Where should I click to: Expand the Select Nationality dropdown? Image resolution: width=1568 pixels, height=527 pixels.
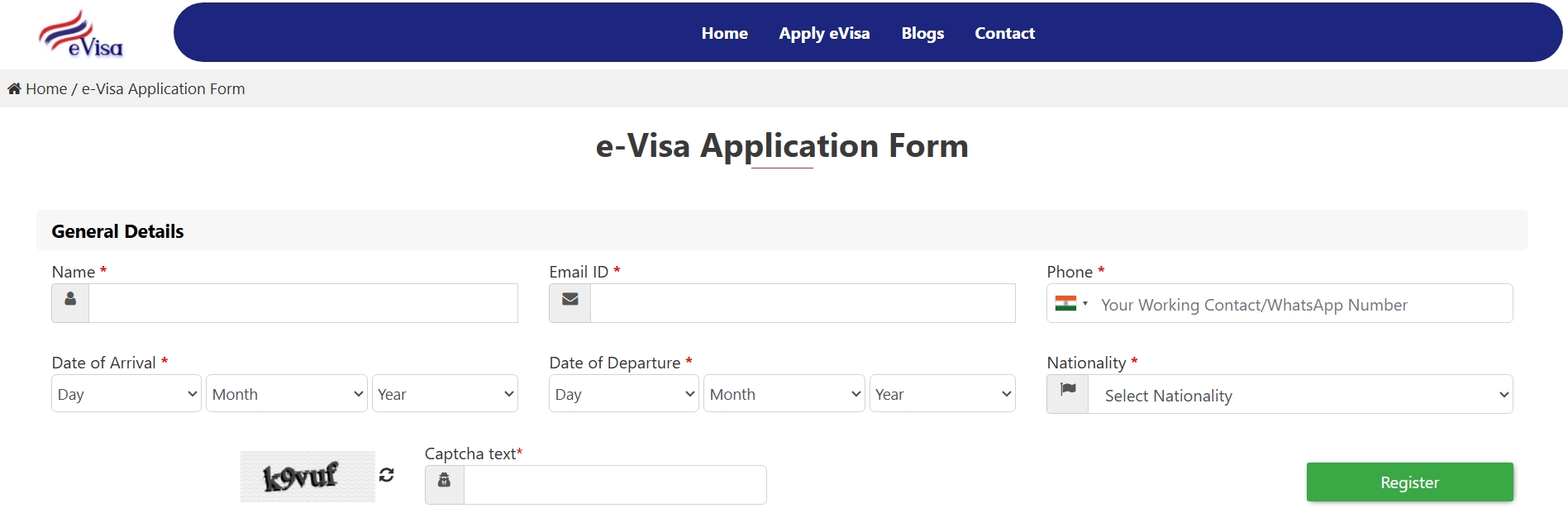pos(1300,395)
